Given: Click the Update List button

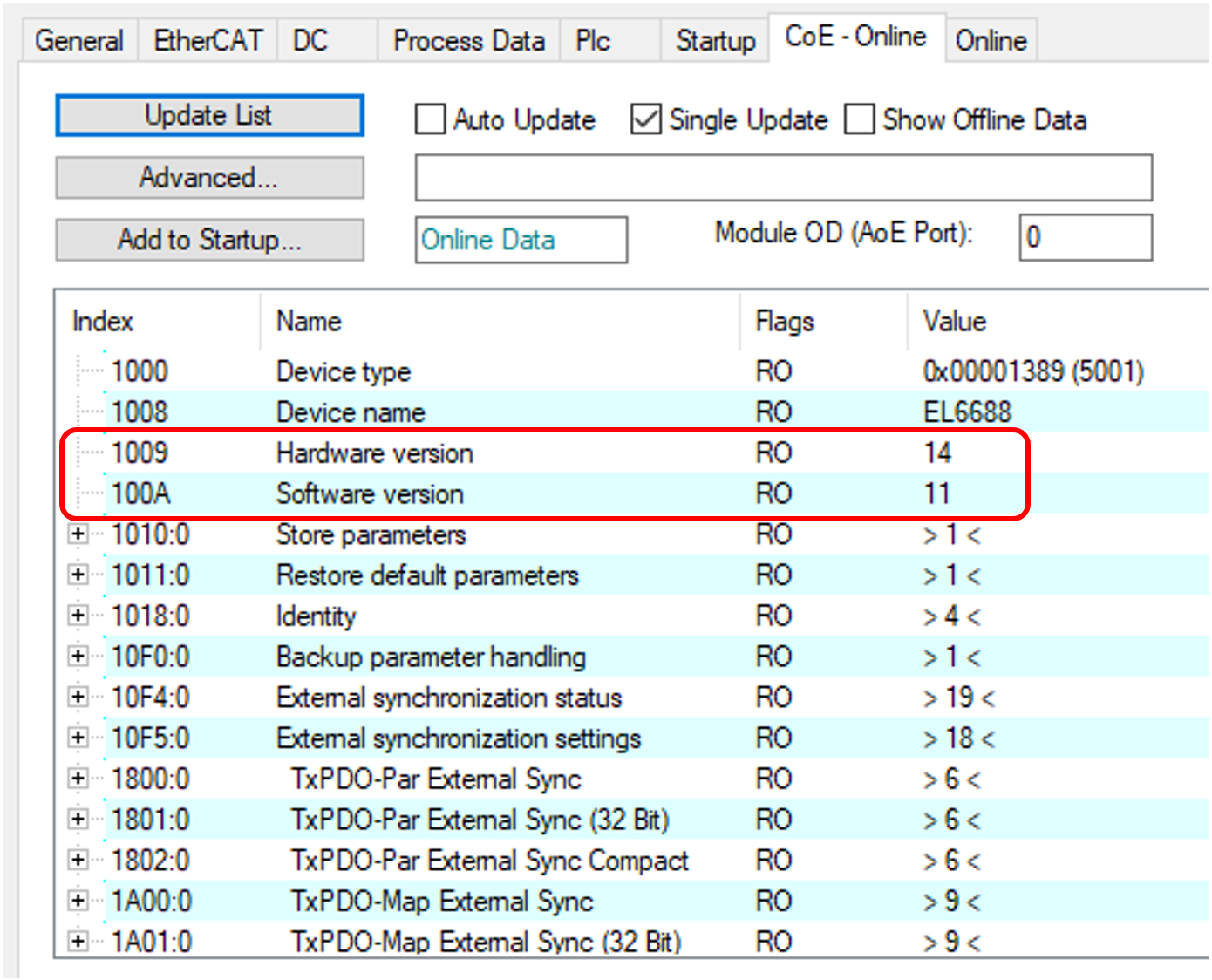Looking at the screenshot, I should [209, 116].
